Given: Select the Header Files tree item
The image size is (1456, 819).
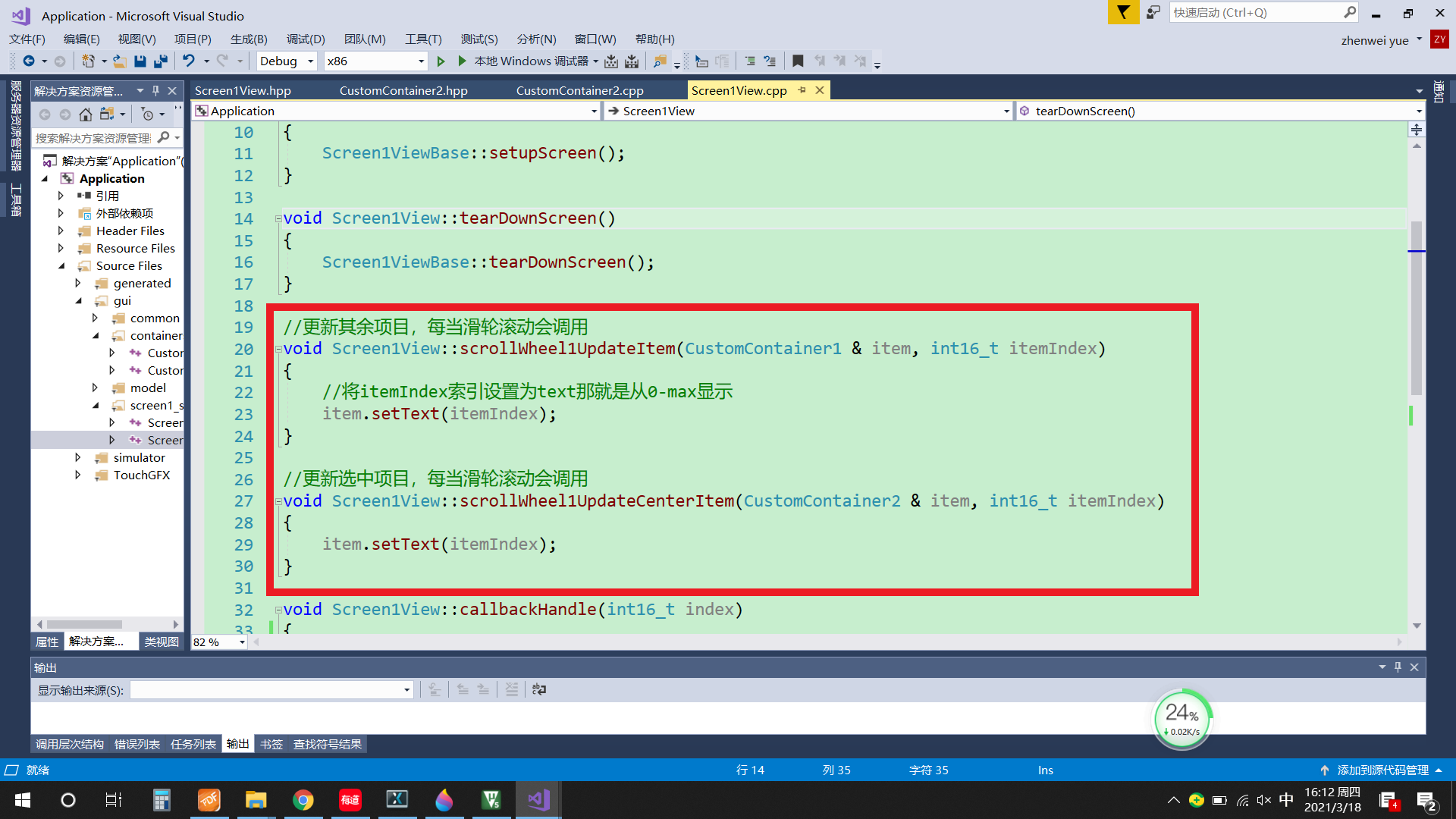Looking at the screenshot, I should point(133,231).
